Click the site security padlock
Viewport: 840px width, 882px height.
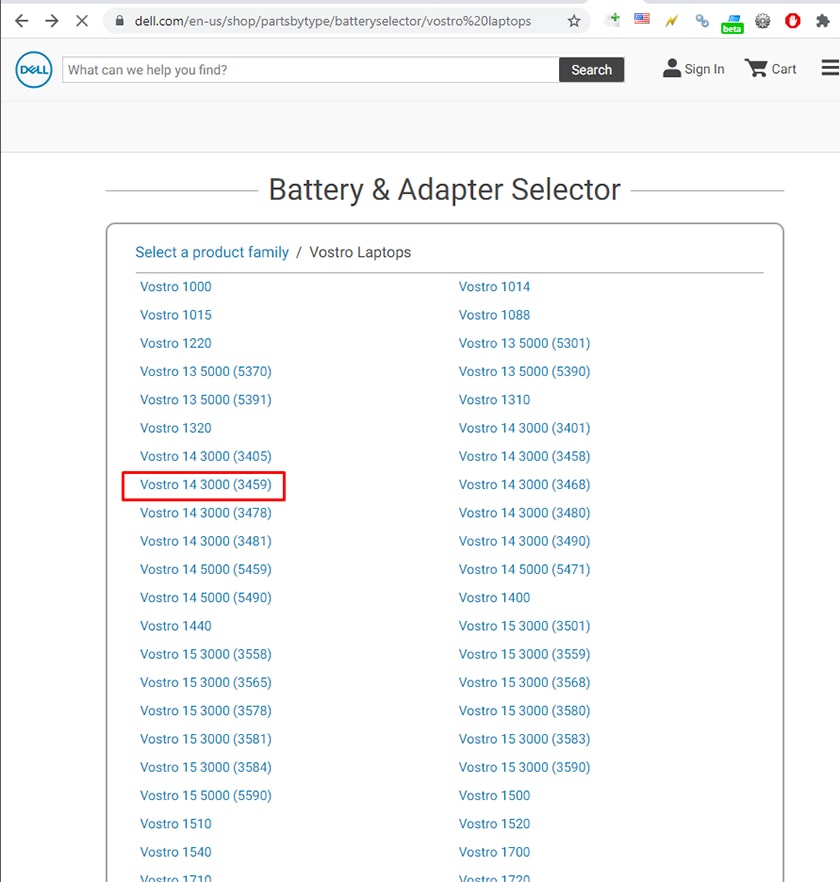pos(118,19)
